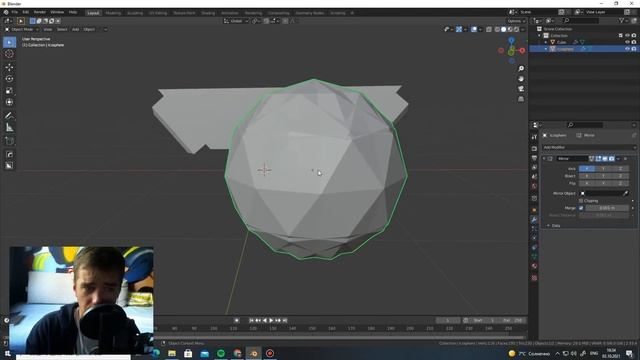Viewport: 640px width, 360px height.
Task: Click the zoom viewport magnifier icon
Action: coord(521,69)
